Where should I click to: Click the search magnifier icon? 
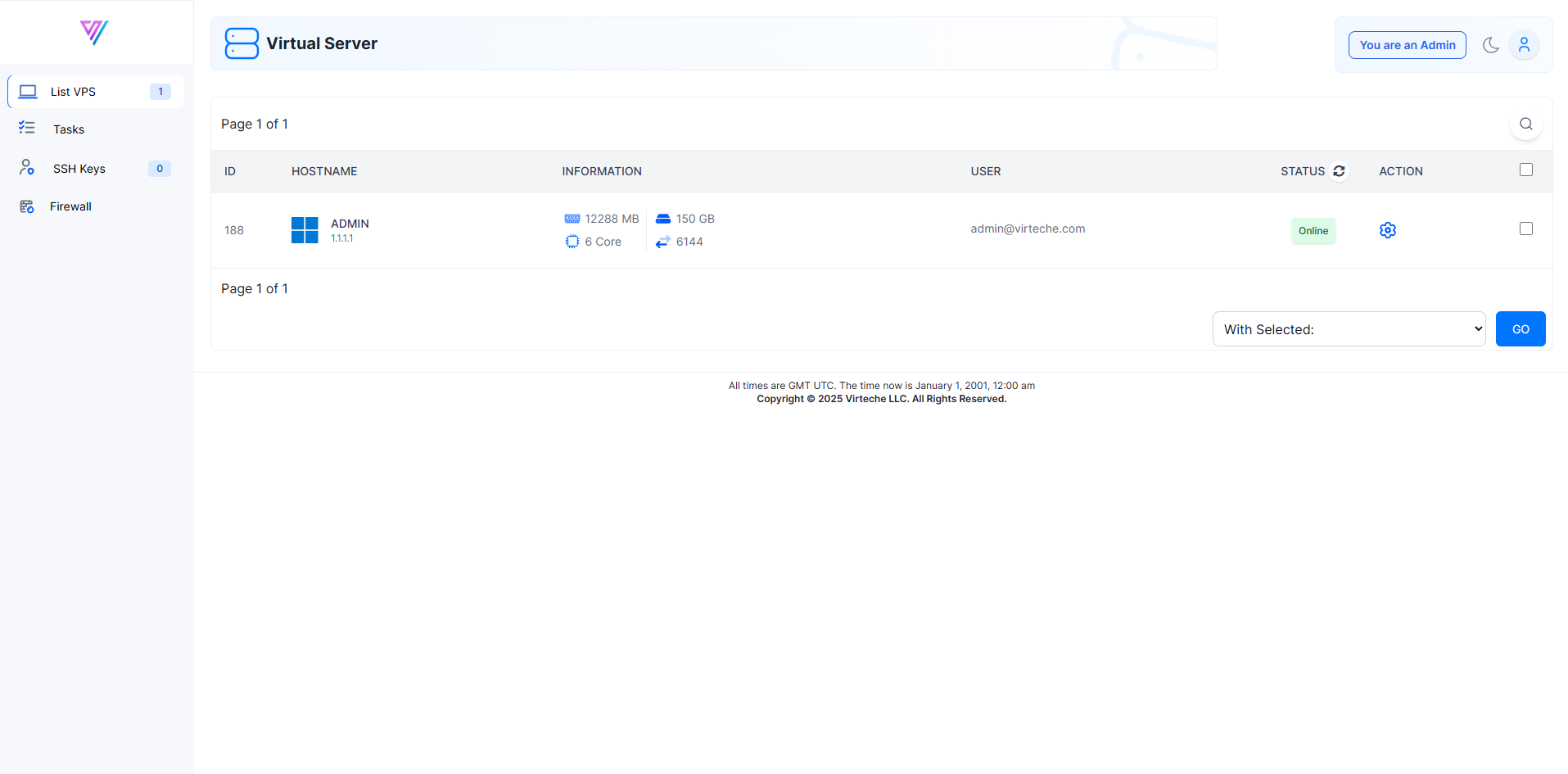[1525, 124]
